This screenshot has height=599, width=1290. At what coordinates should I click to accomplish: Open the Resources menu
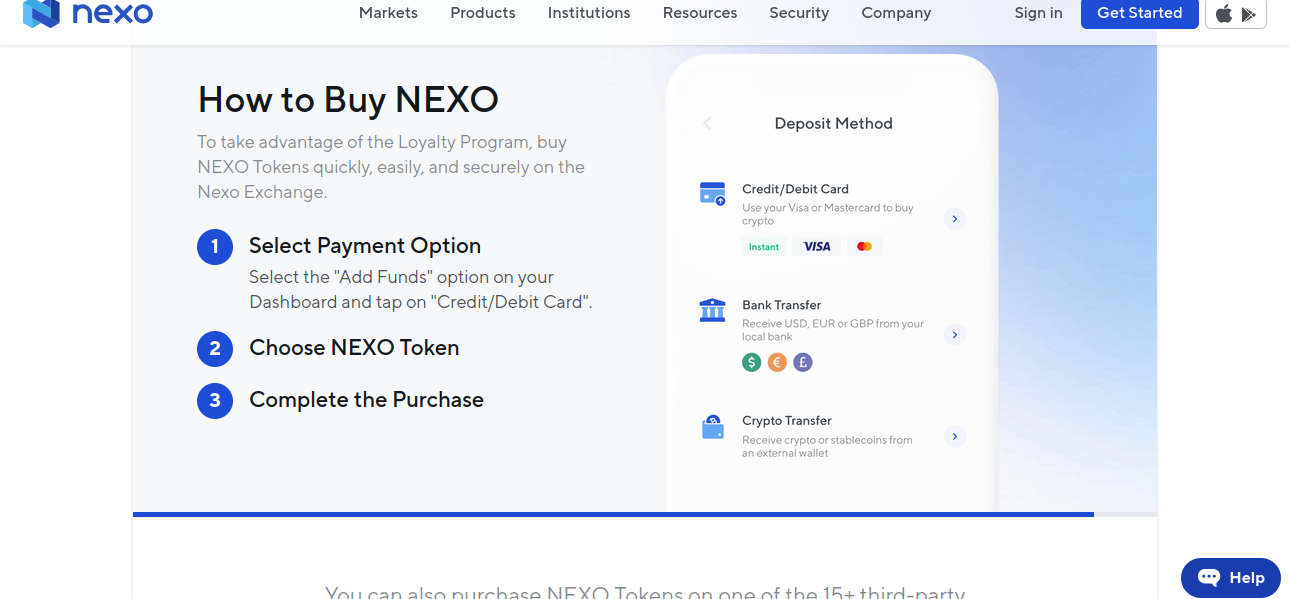coord(699,13)
